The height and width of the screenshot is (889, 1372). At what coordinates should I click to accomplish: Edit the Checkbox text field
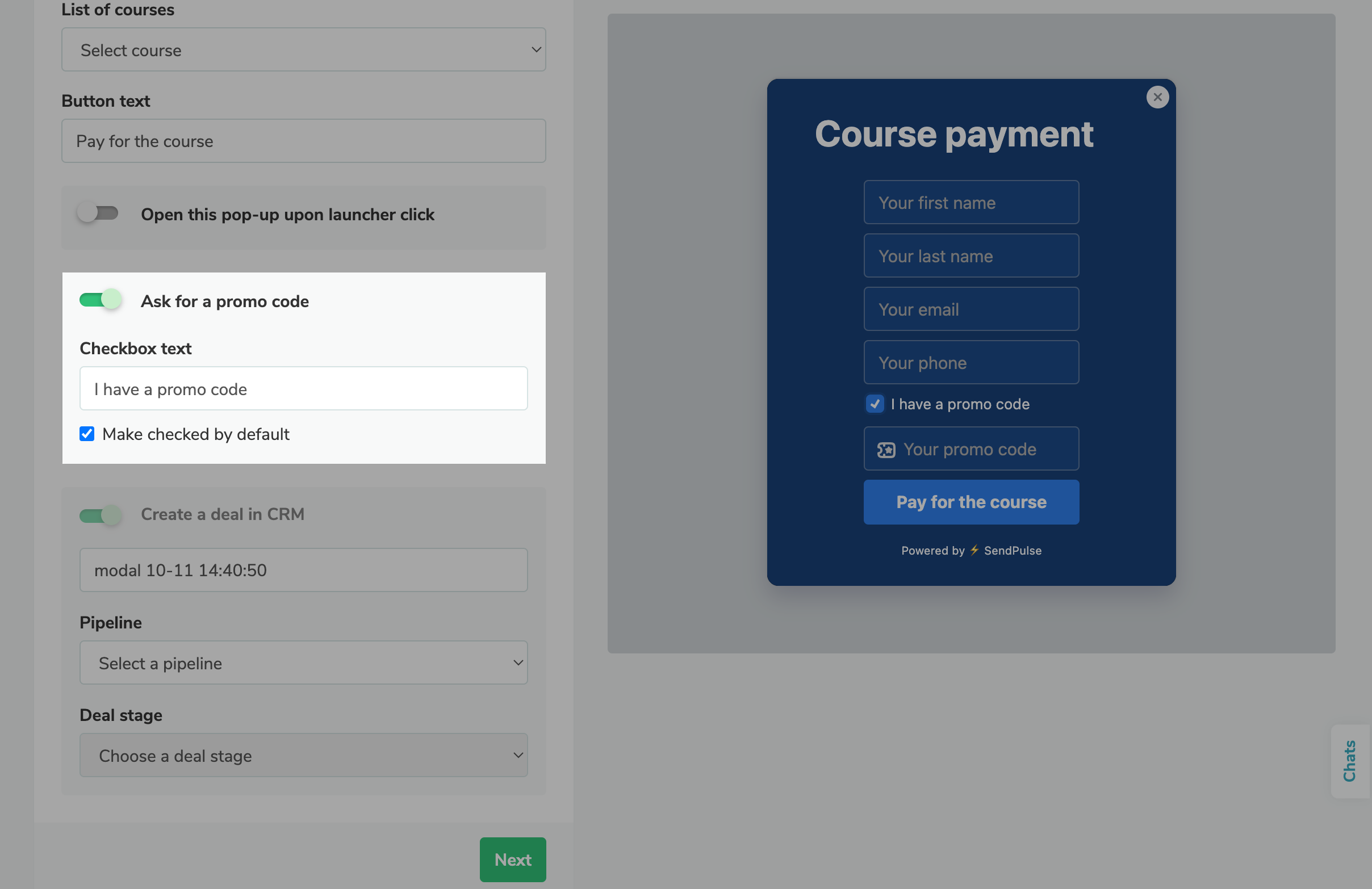(x=303, y=389)
